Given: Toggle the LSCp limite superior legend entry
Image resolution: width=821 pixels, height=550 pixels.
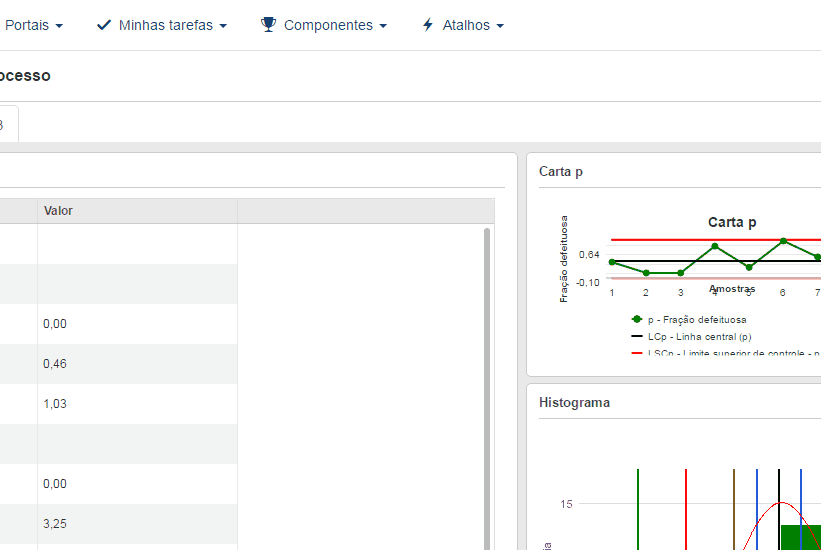Looking at the screenshot, I should (x=726, y=353).
